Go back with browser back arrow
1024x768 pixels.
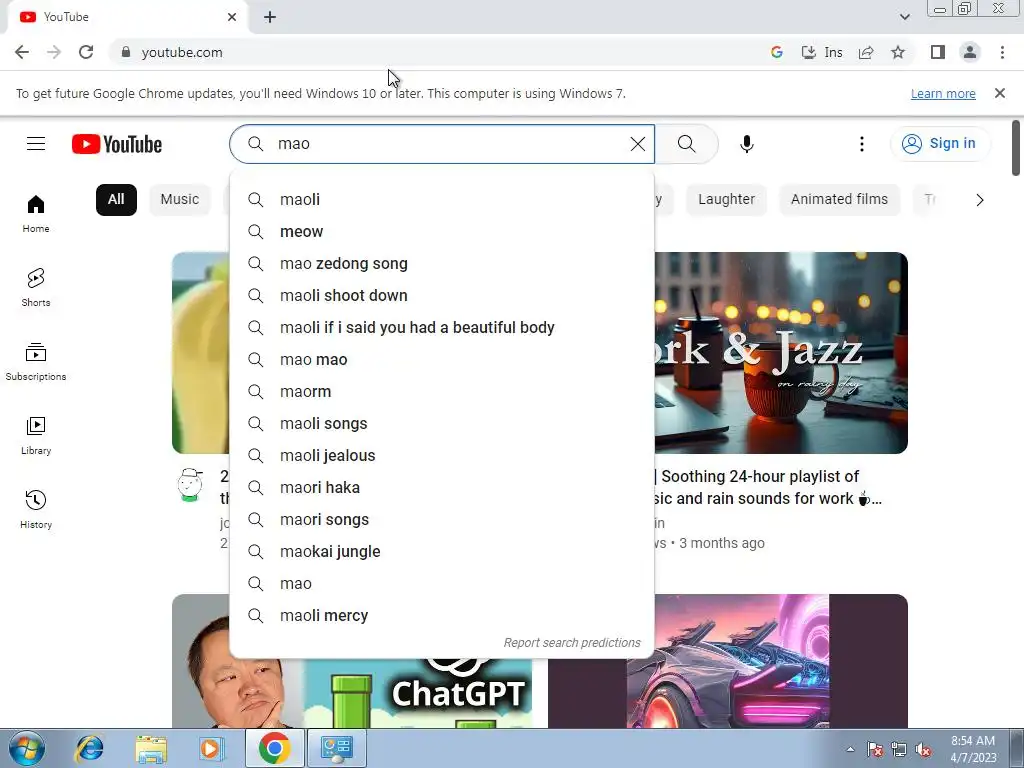pyautogui.click(x=22, y=52)
